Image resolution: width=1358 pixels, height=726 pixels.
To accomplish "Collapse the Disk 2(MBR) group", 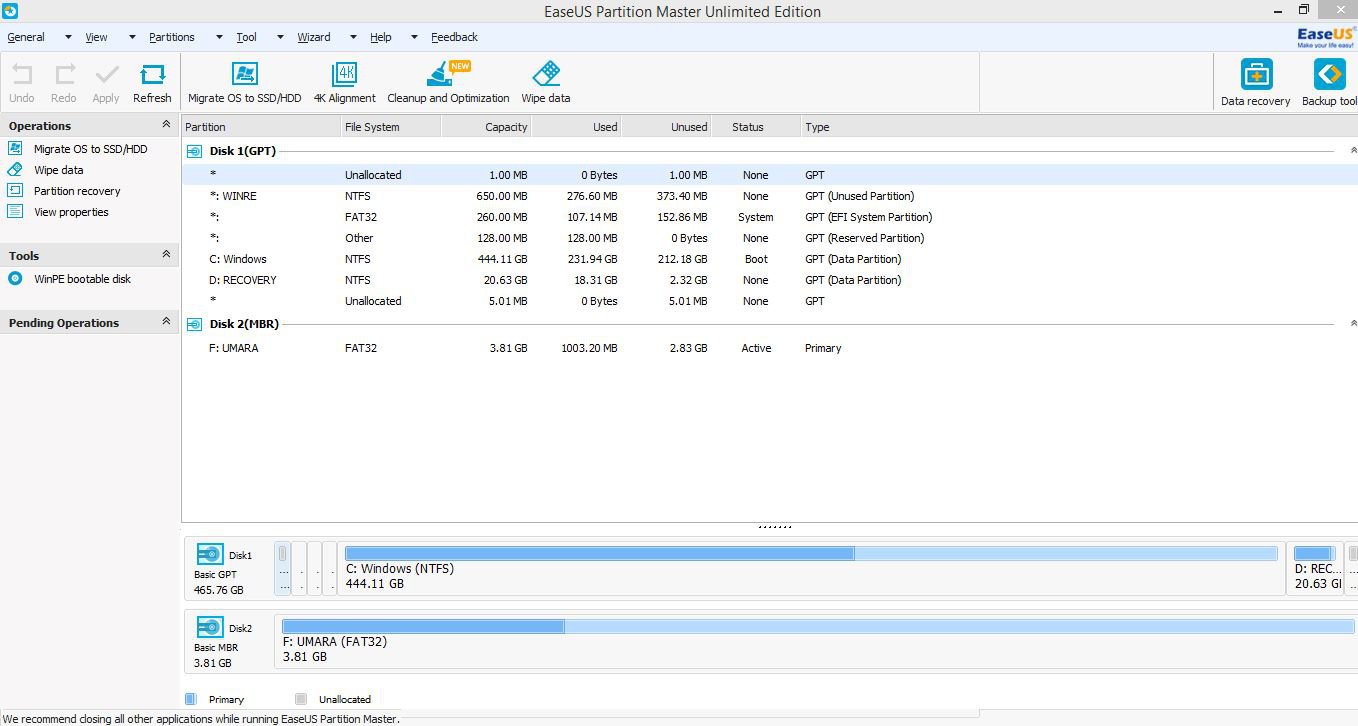I will [x=1353, y=324].
